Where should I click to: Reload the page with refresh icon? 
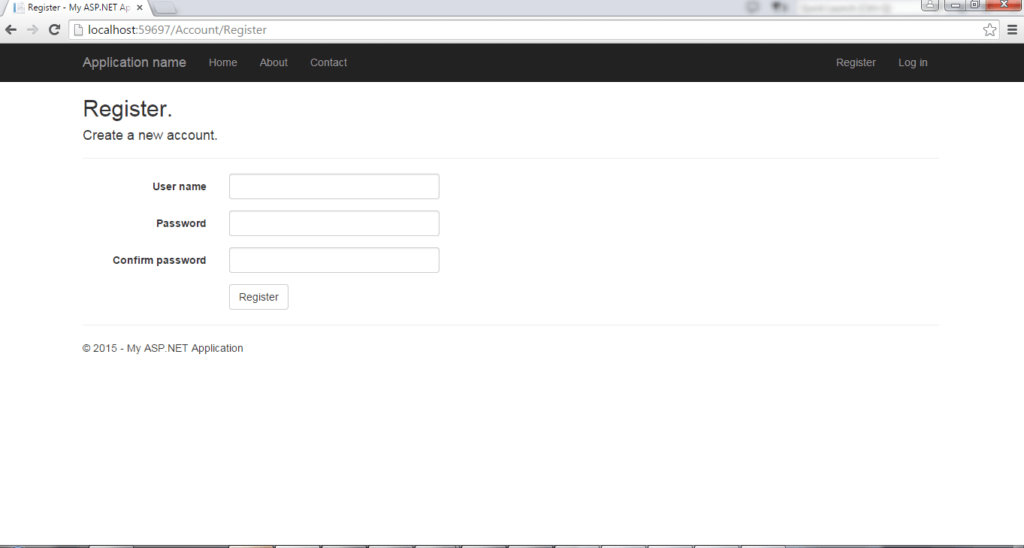[x=55, y=30]
